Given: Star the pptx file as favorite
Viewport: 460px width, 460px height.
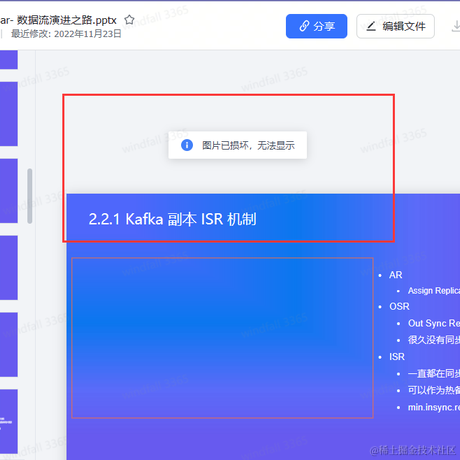Looking at the screenshot, I should [x=129, y=20].
